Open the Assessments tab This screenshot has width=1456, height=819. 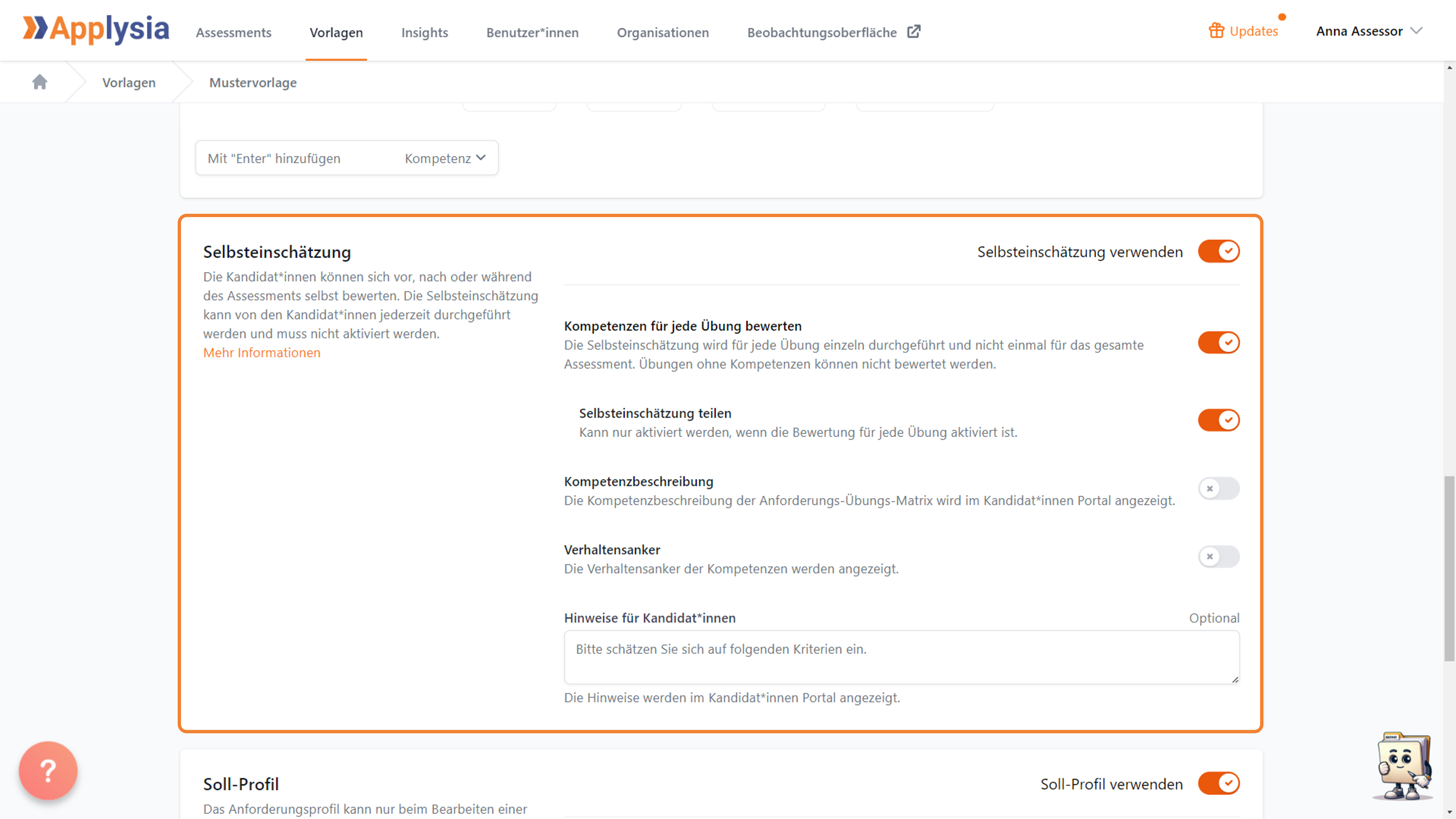[233, 32]
